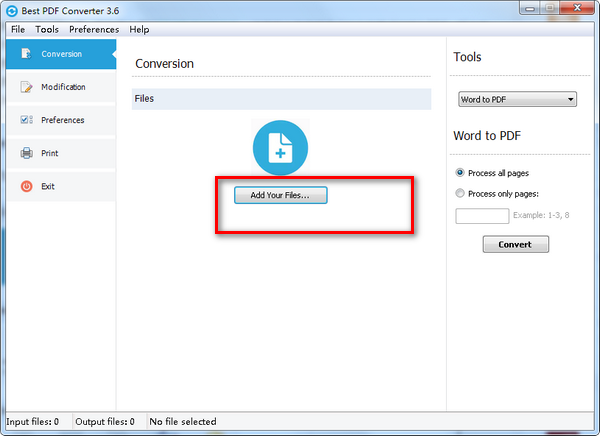Click the Print printer icon
Image resolution: width=600 pixels, height=436 pixels.
pos(26,153)
